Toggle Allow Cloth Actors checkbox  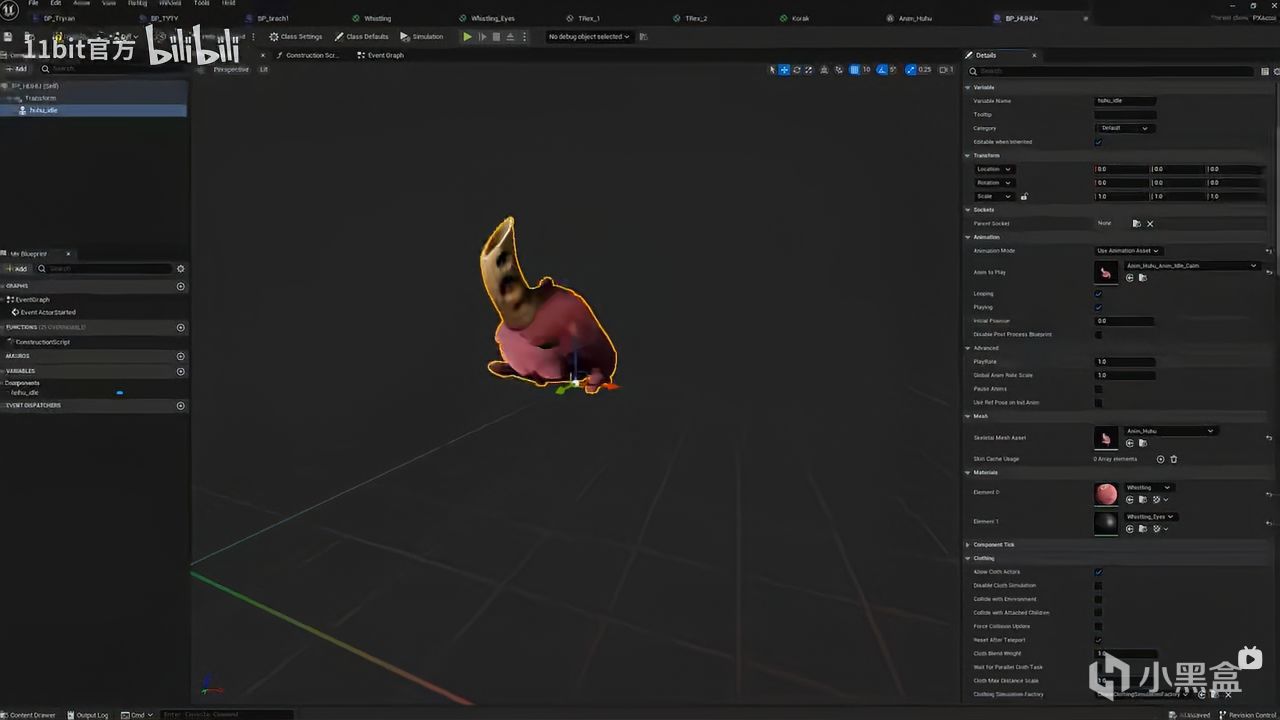tap(1098, 572)
